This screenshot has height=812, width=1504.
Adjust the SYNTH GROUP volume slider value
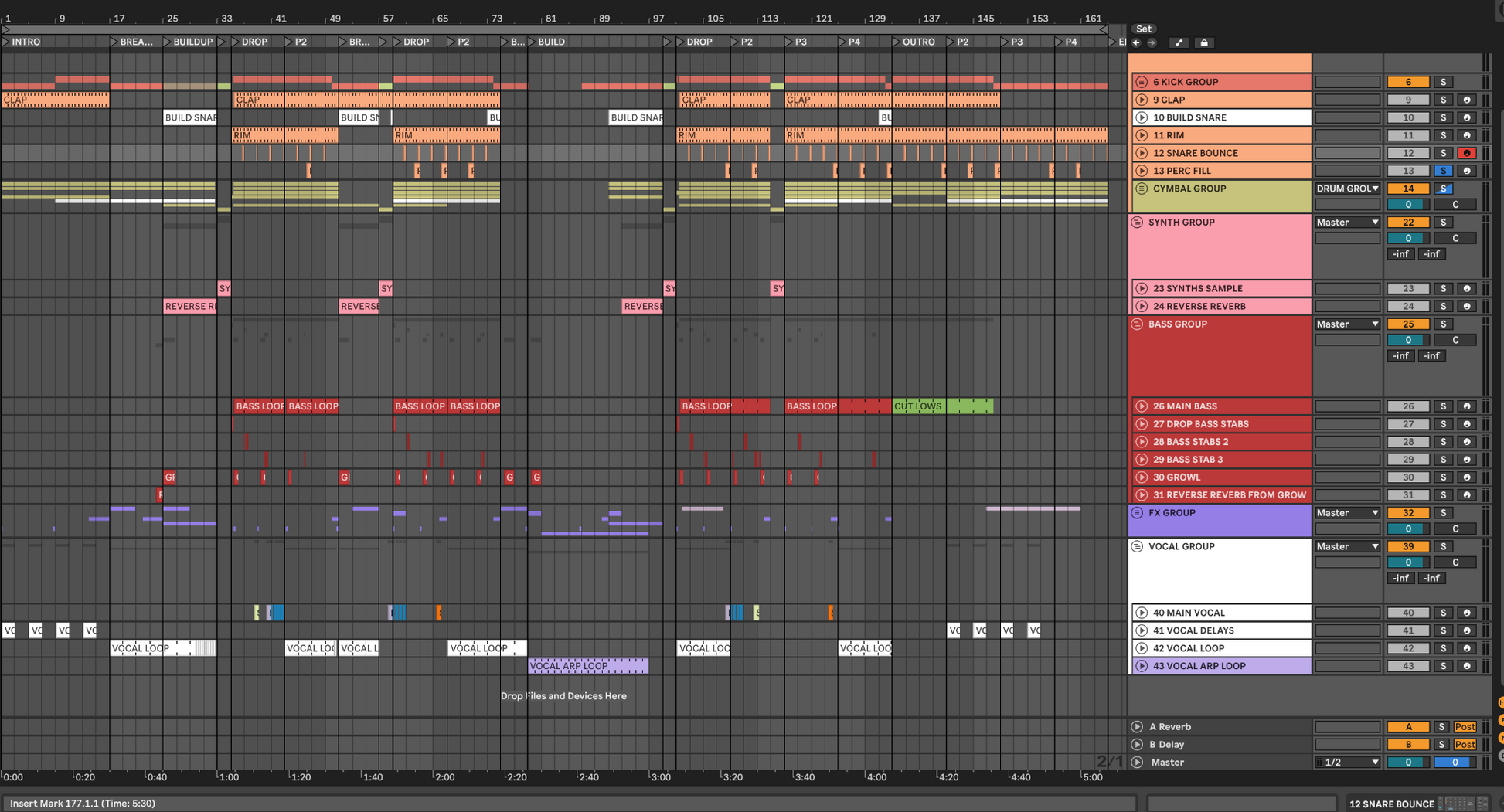point(1407,238)
